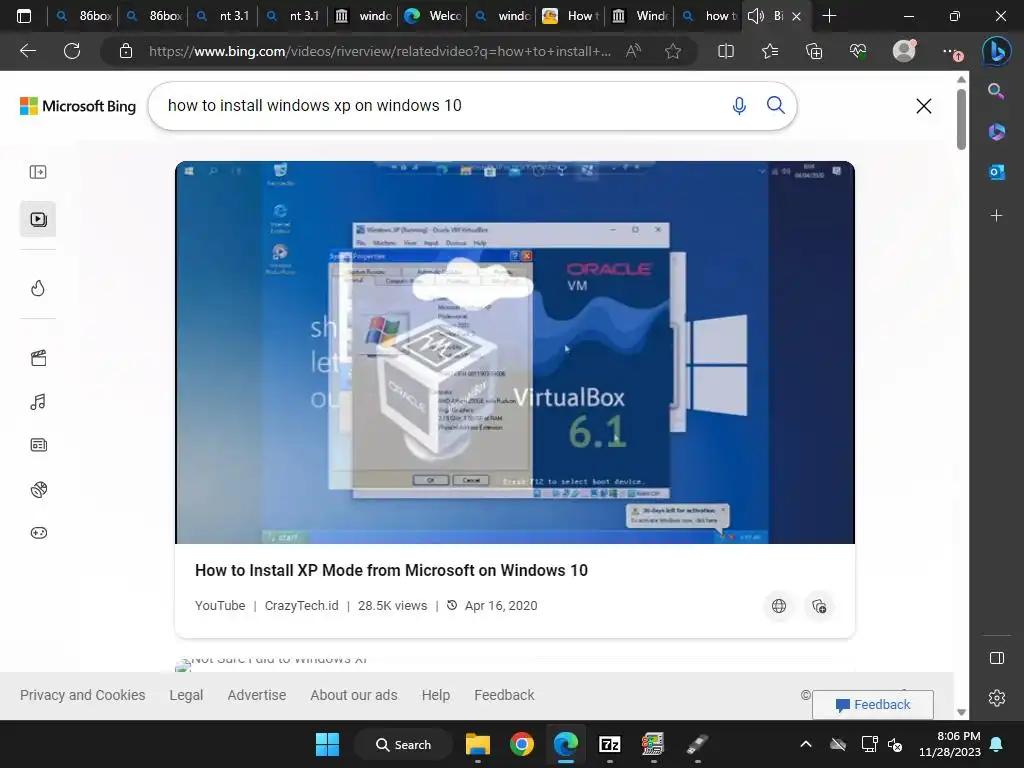
Task: Switch to how t search tab
Action: [708, 16]
